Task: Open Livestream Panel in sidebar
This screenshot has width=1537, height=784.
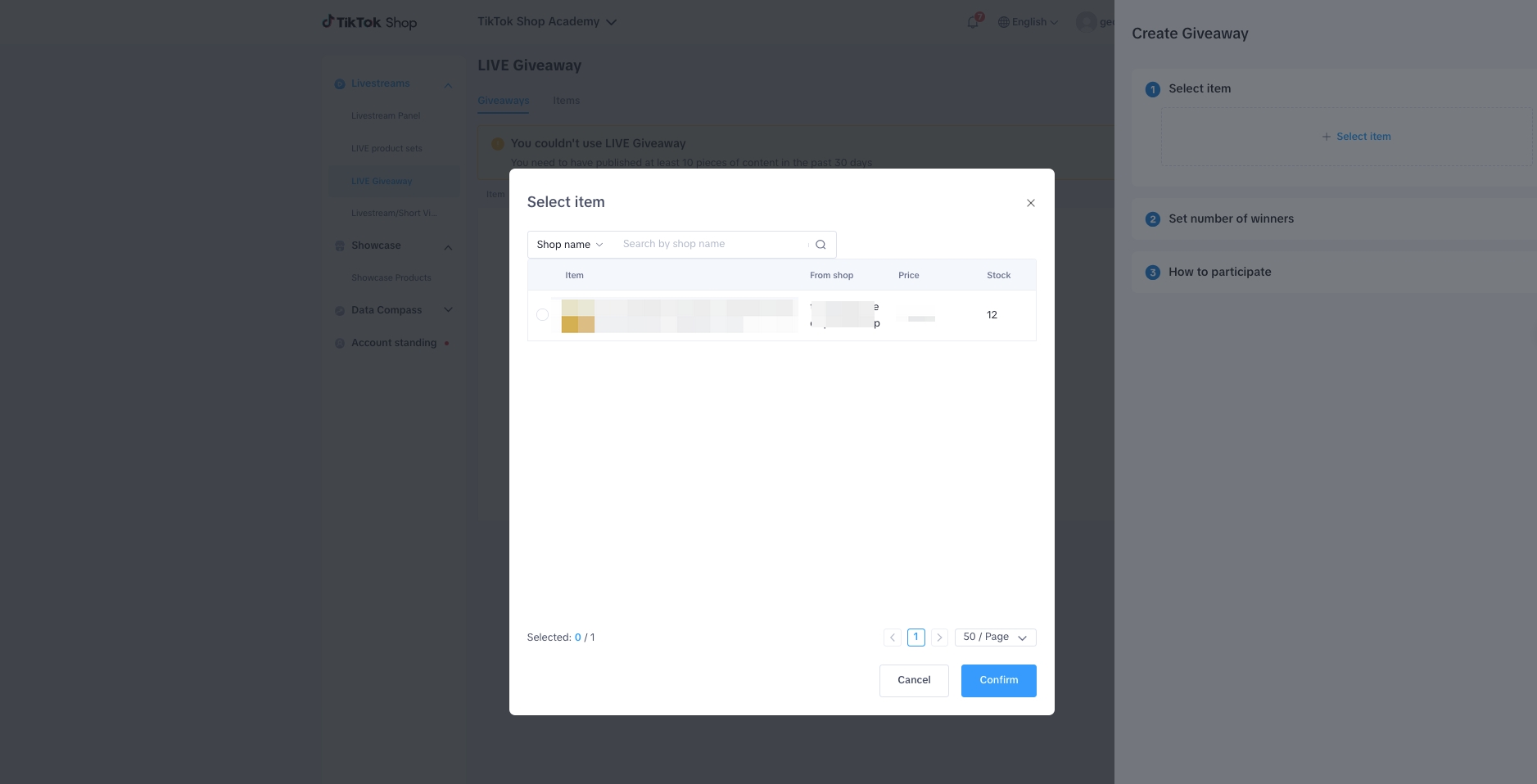Action: [386, 116]
